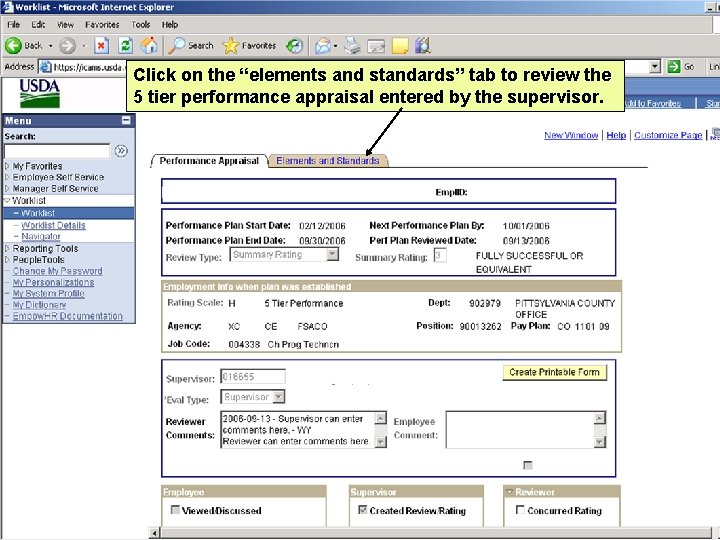Click the green Go arrow button
The width and height of the screenshot is (720, 540).
(674, 67)
